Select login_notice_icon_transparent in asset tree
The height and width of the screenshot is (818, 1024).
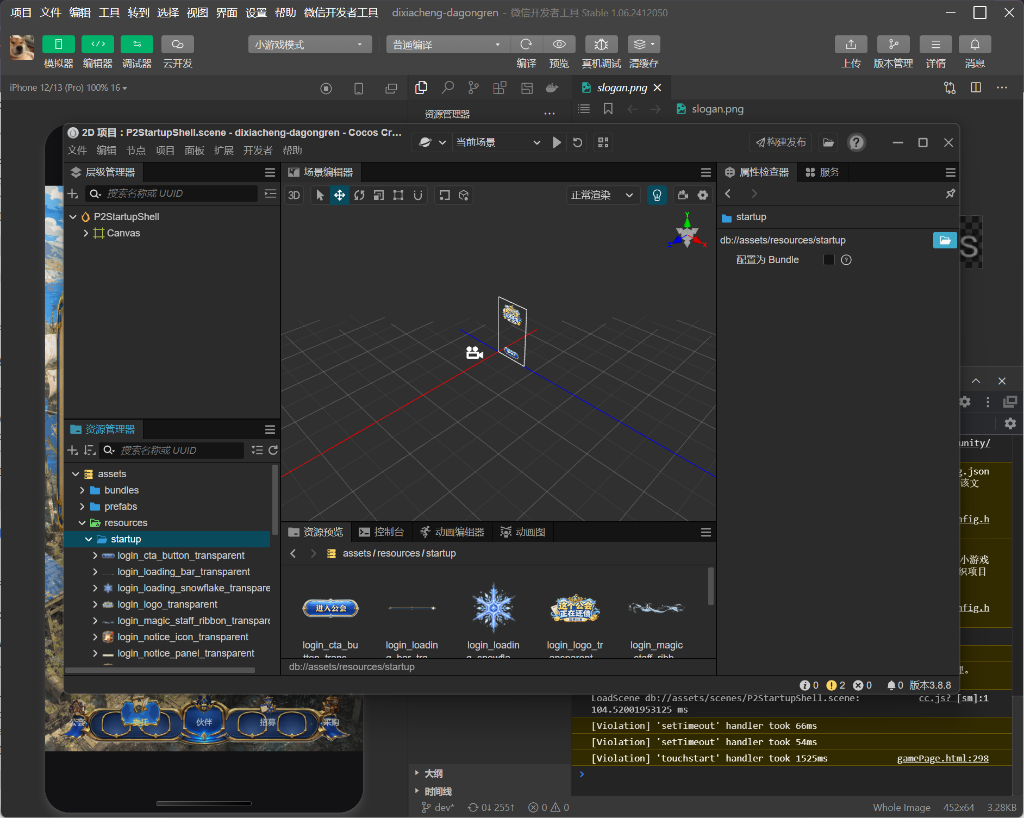(x=182, y=637)
